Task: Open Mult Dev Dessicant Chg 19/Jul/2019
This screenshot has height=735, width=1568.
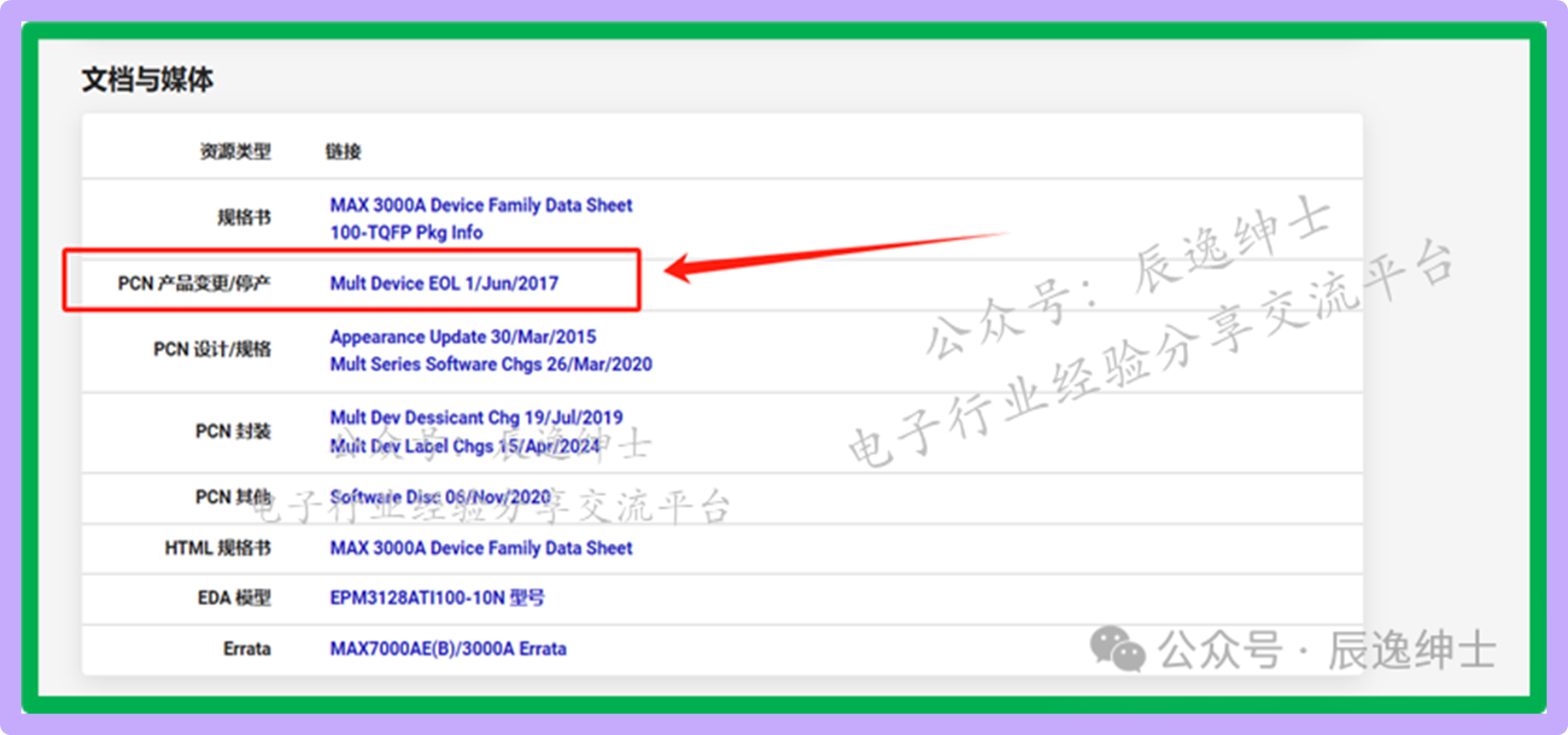Action: point(477,417)
